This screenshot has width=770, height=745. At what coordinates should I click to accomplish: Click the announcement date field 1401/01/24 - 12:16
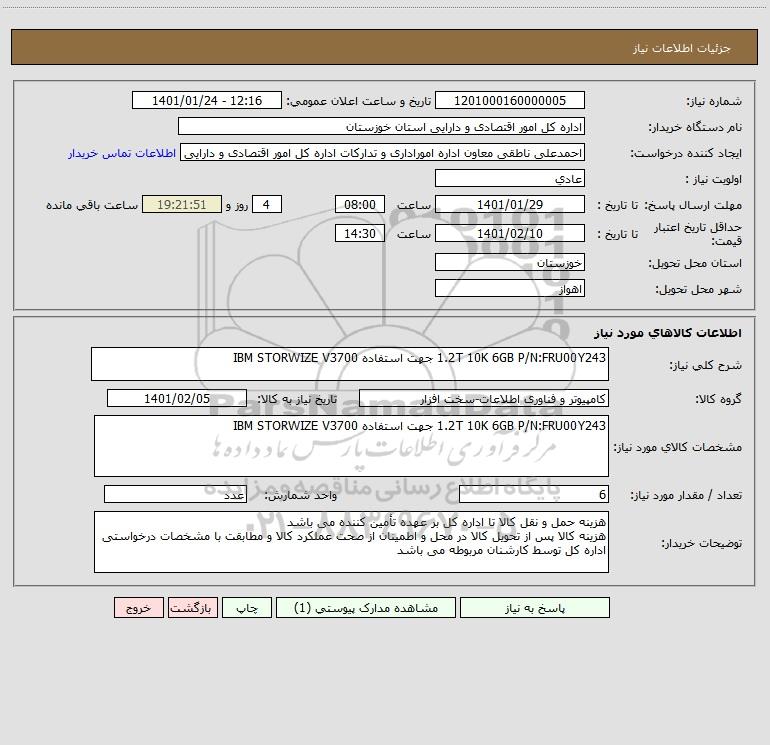pyautogui.click(x=207, y=100)
